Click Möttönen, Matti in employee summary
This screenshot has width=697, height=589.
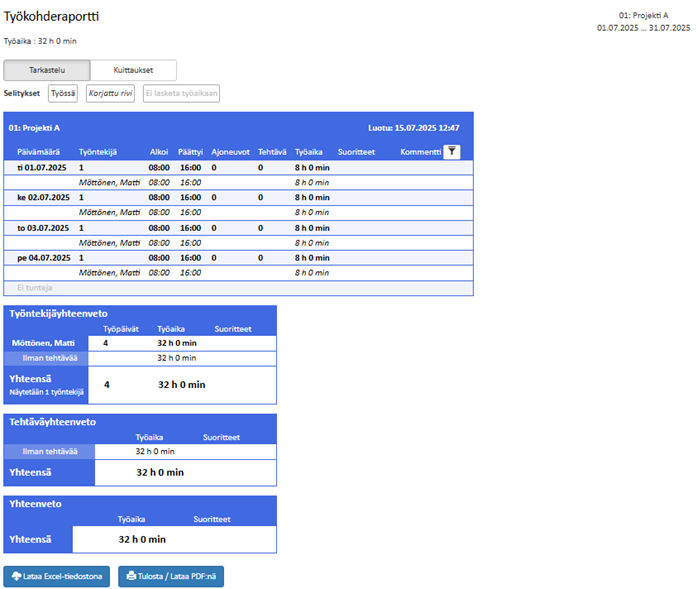[44, 343]
